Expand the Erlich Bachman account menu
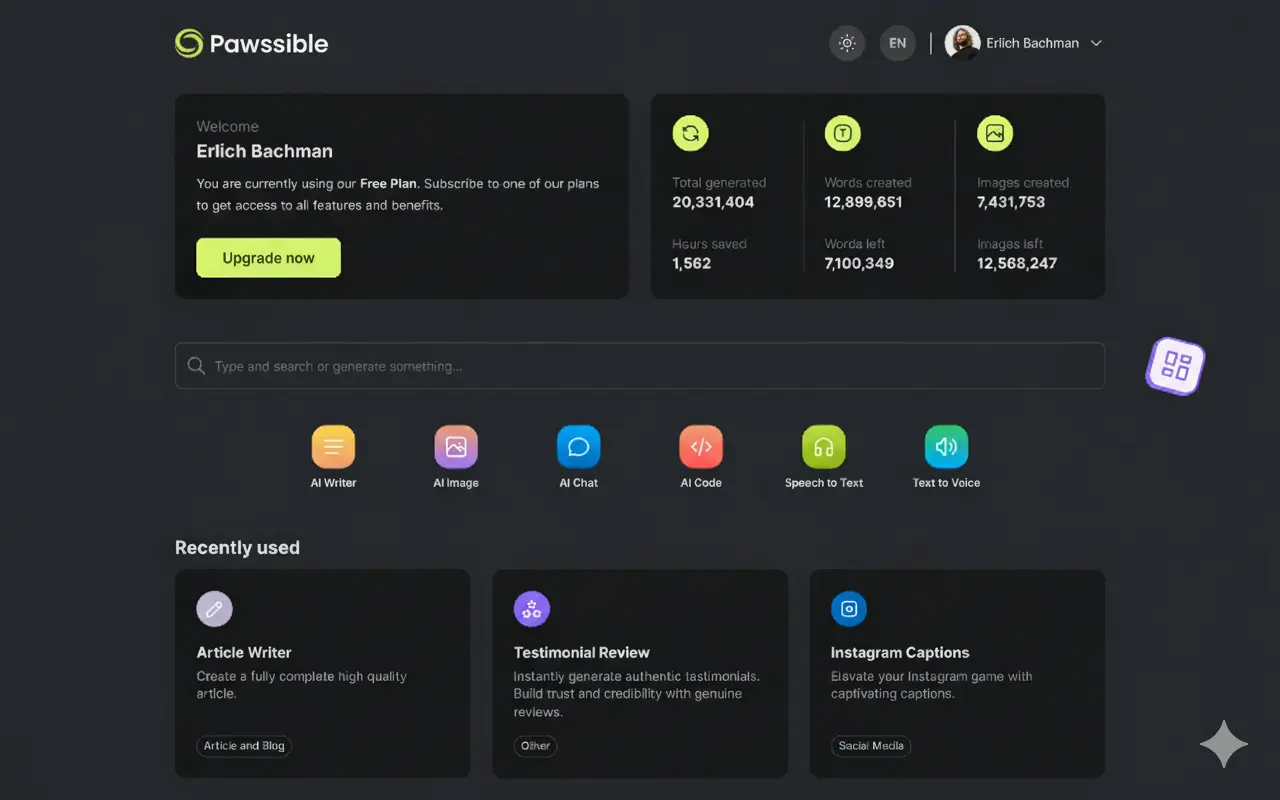Viewport: 1280px width, 800px height. [1032, 43]
